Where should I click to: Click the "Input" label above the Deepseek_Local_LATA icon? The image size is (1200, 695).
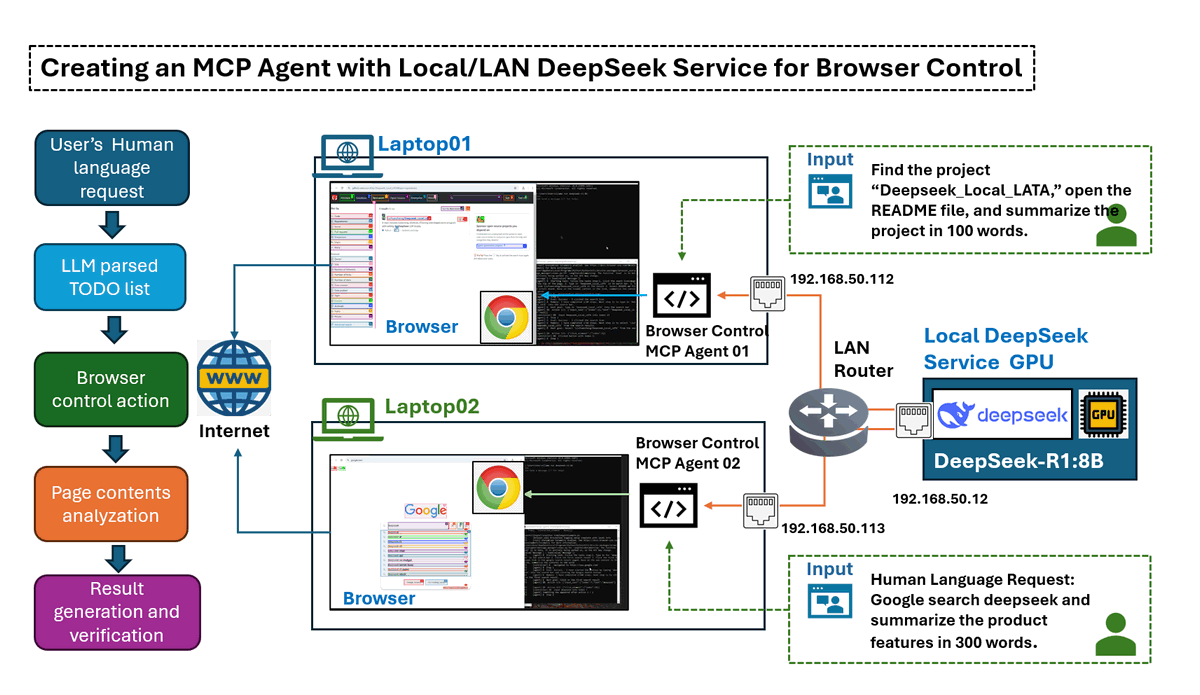coord(831,159)
